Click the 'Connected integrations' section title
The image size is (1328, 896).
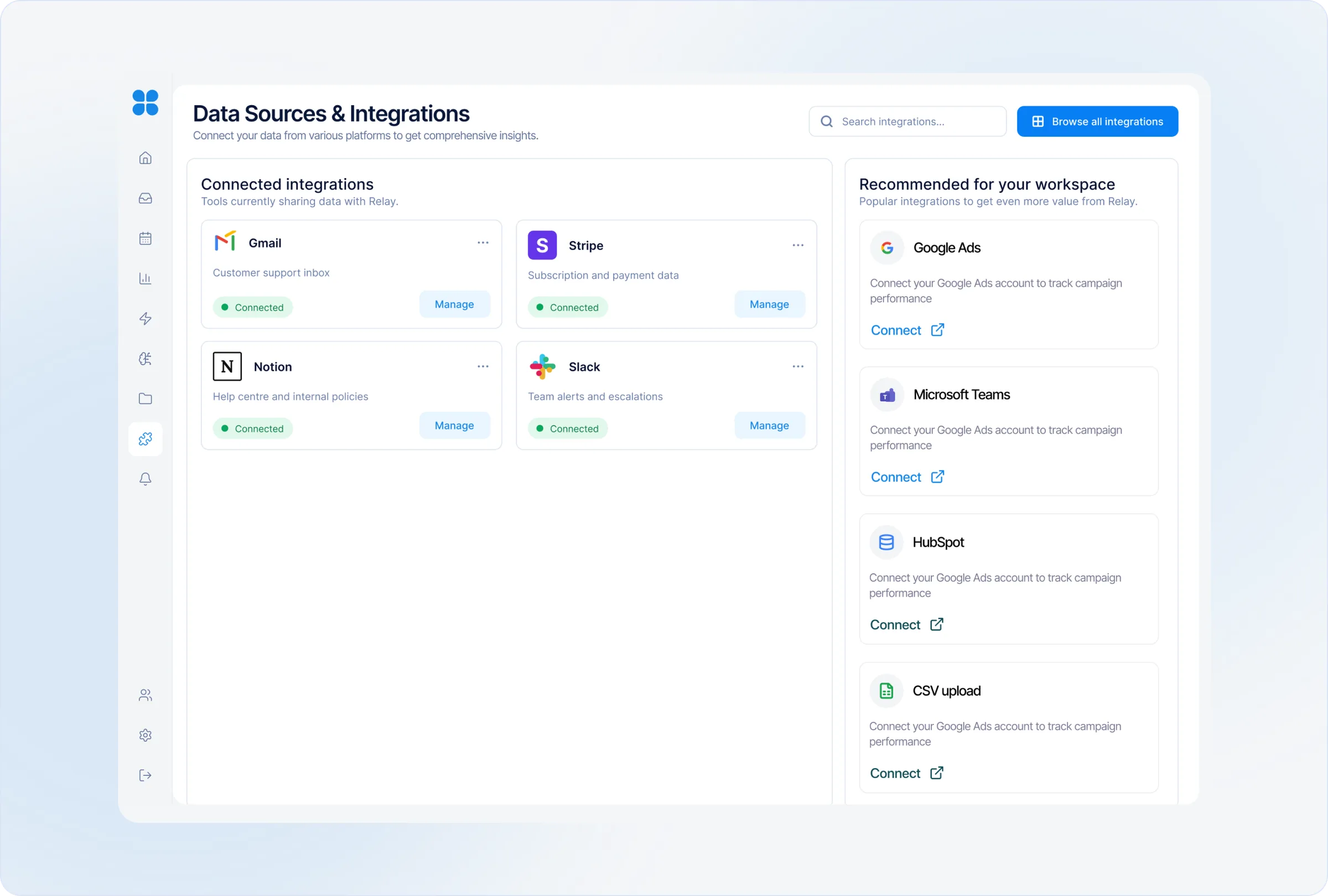coord(287,184)
